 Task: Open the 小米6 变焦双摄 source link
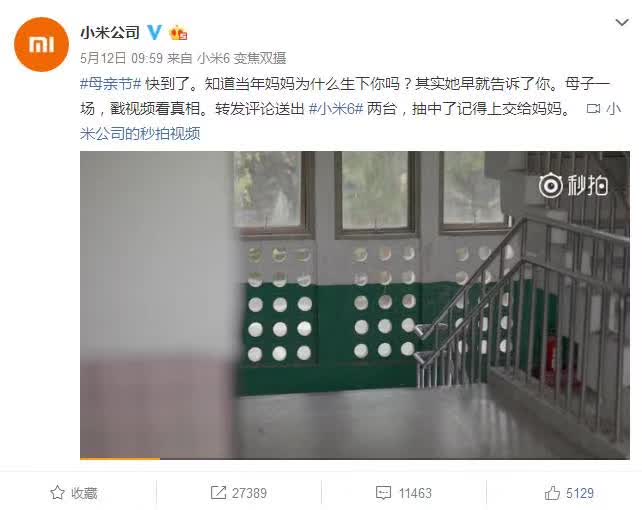(x=242, y=58)
